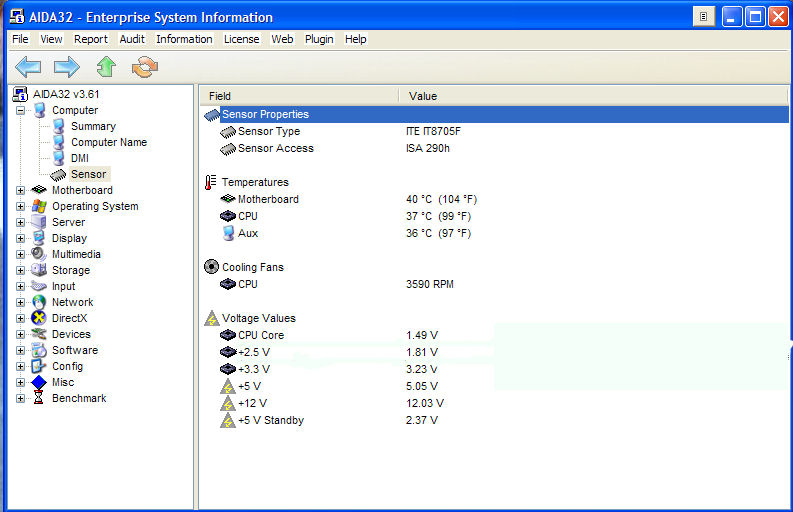Click the Cooling Fans fan icon
This screenshot has height=512, width=793.
211,267
